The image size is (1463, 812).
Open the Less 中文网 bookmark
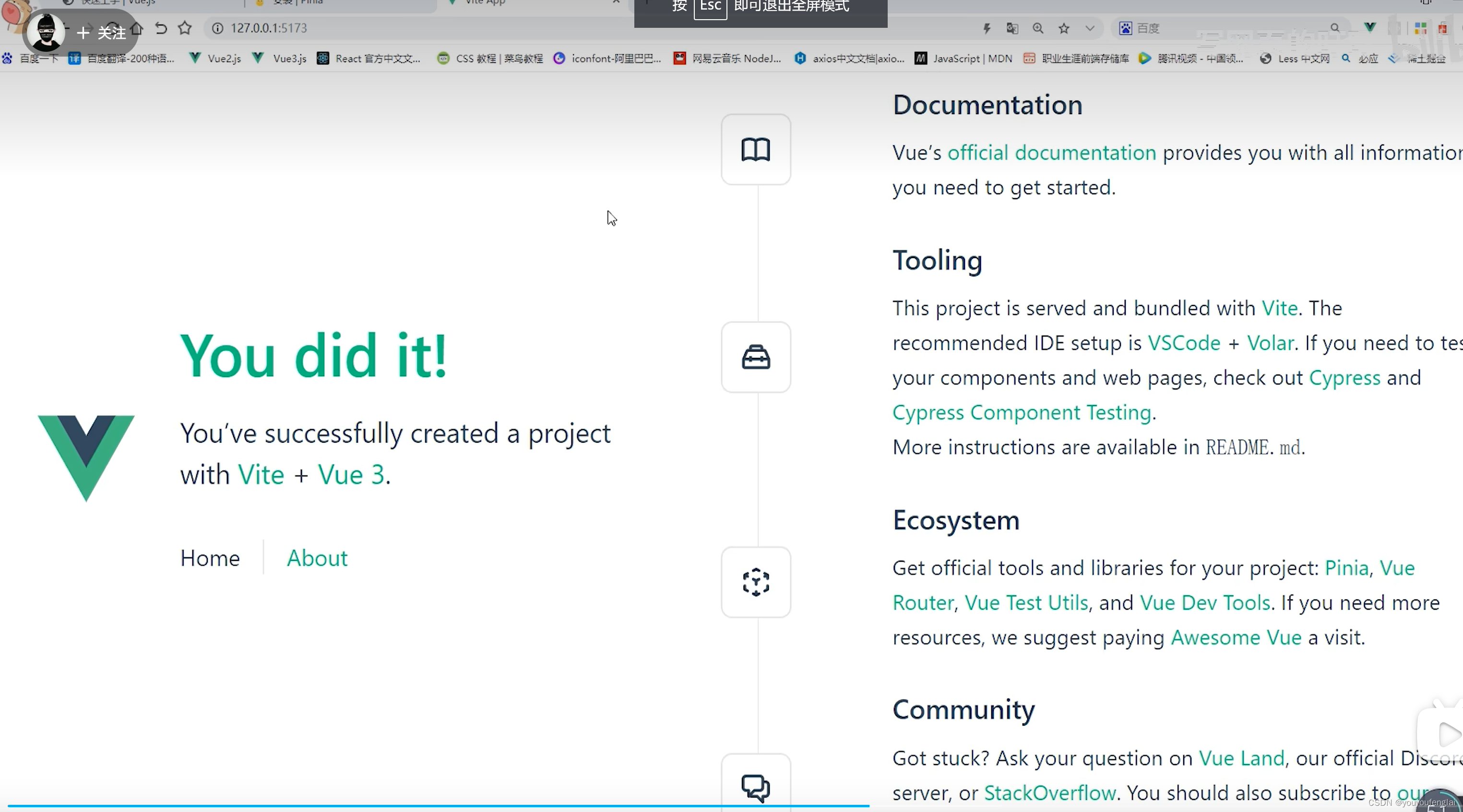click(x=1294, y=59)
